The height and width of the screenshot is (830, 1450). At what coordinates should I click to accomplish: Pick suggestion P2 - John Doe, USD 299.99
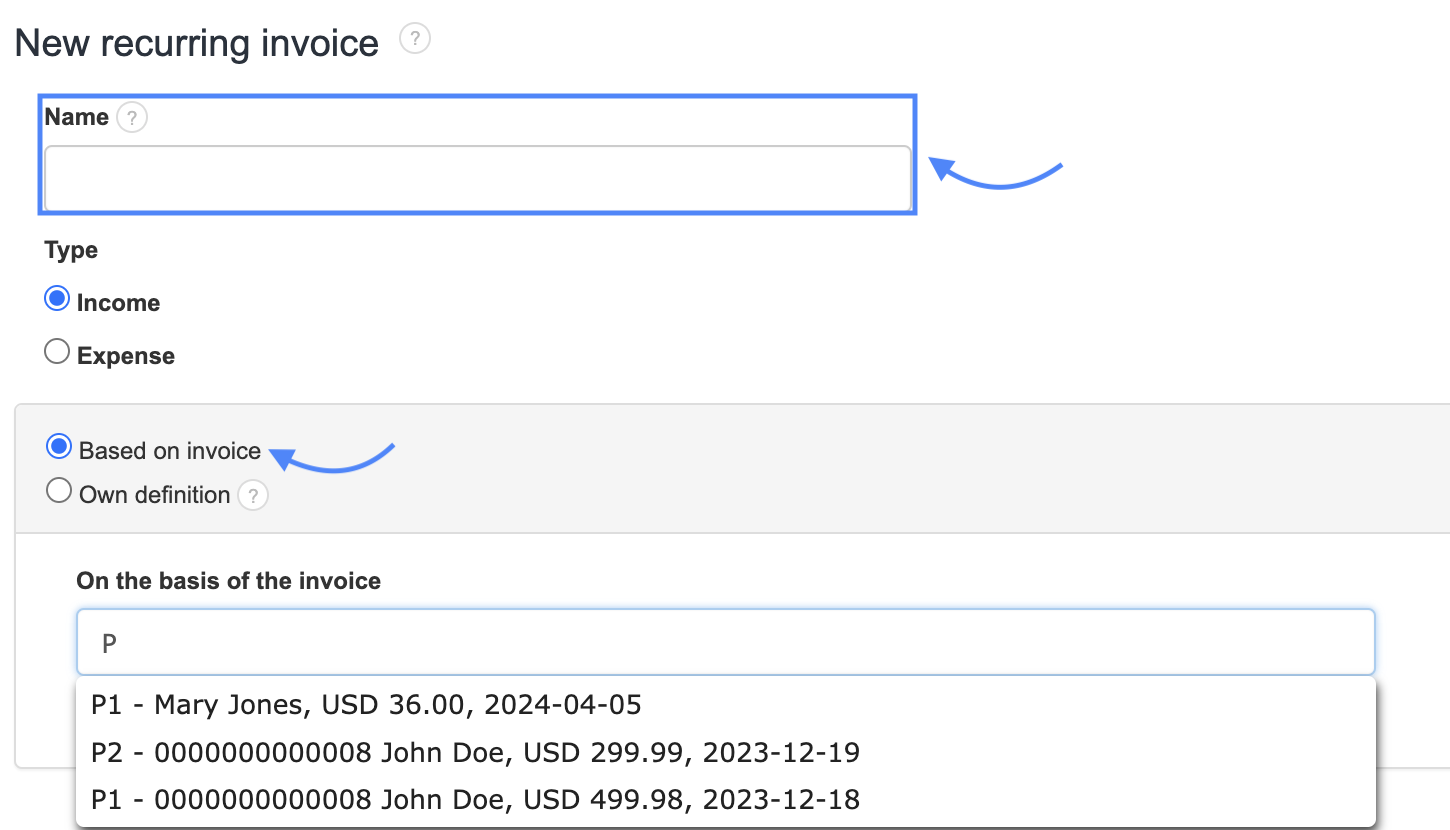click(475, 752)
